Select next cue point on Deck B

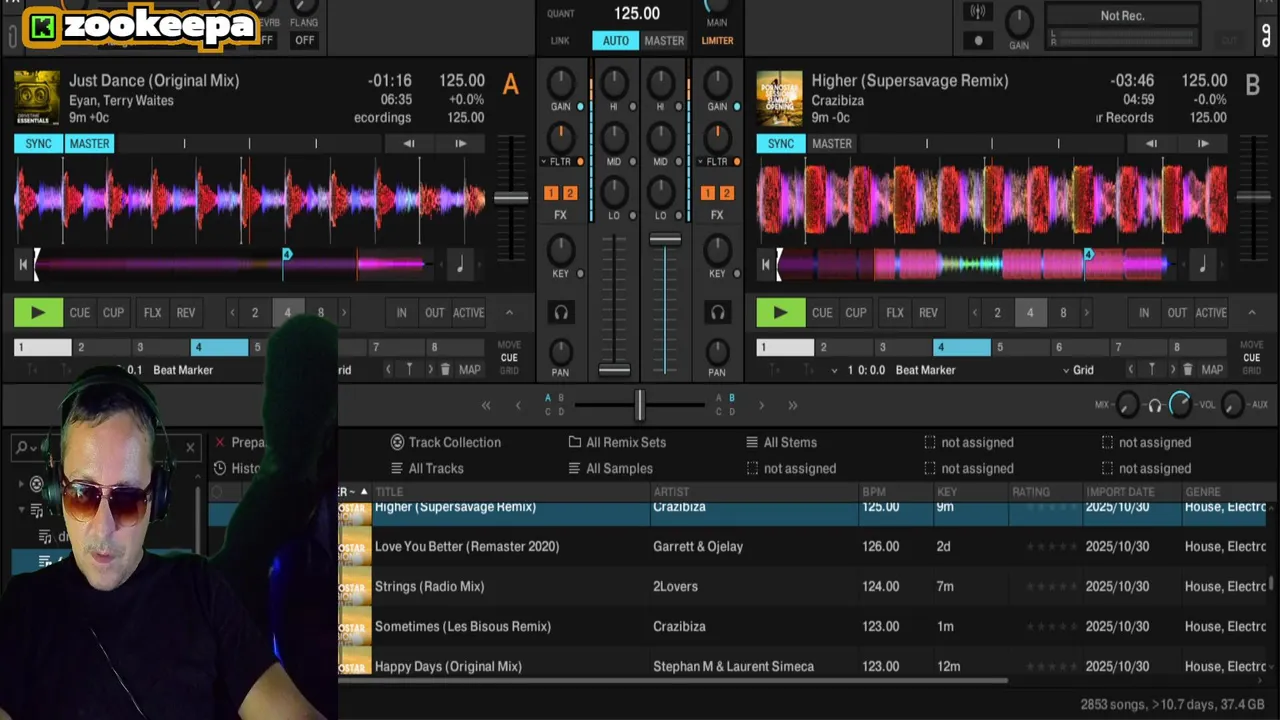(x=1173, y=370)
